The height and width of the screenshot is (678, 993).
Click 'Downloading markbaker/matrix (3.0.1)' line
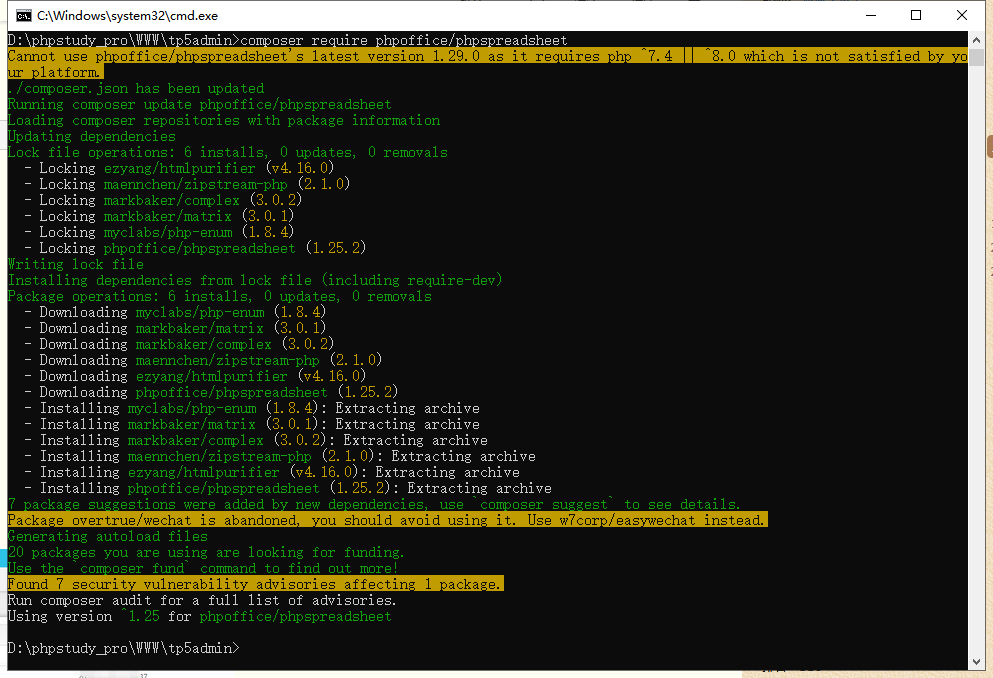coord(175,329)
